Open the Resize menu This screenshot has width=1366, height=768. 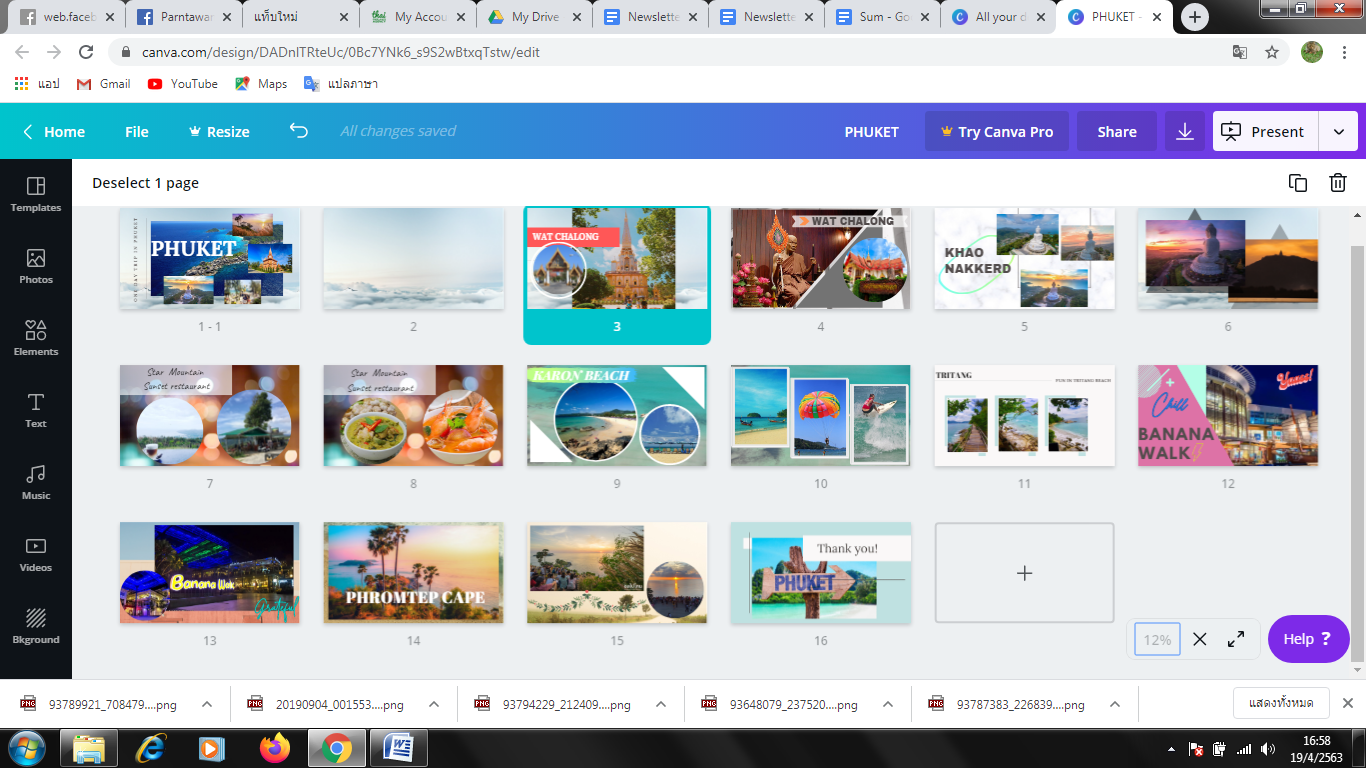coord(219,131)
